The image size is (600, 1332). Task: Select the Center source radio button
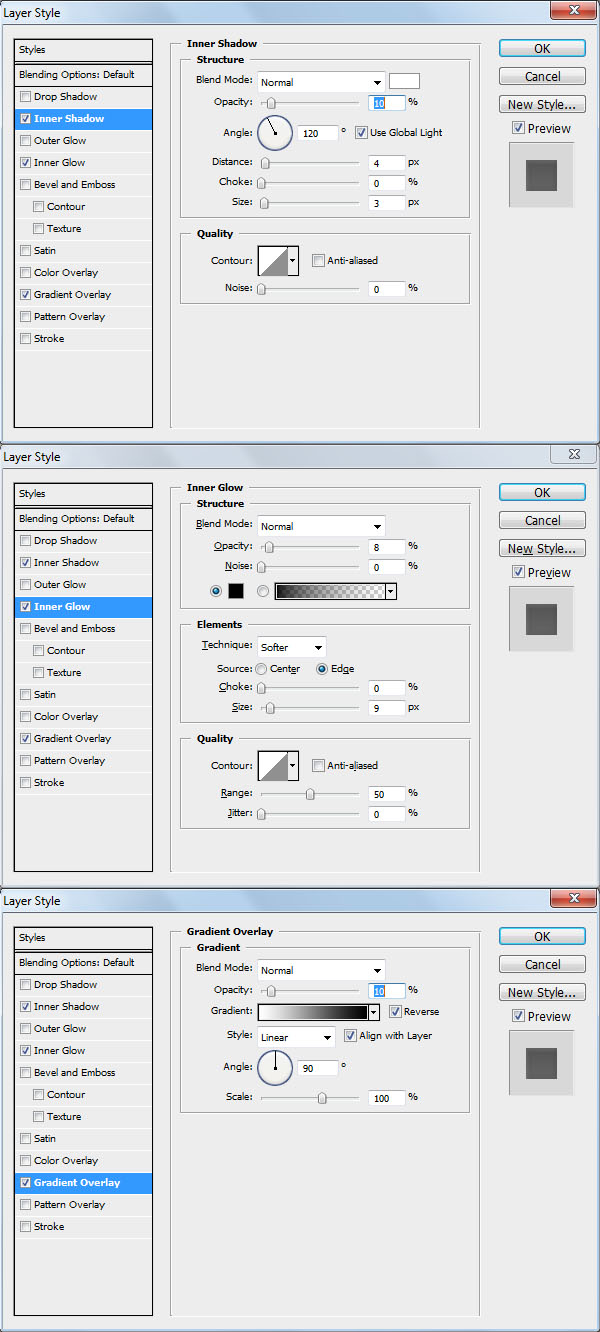click(261, 669)
